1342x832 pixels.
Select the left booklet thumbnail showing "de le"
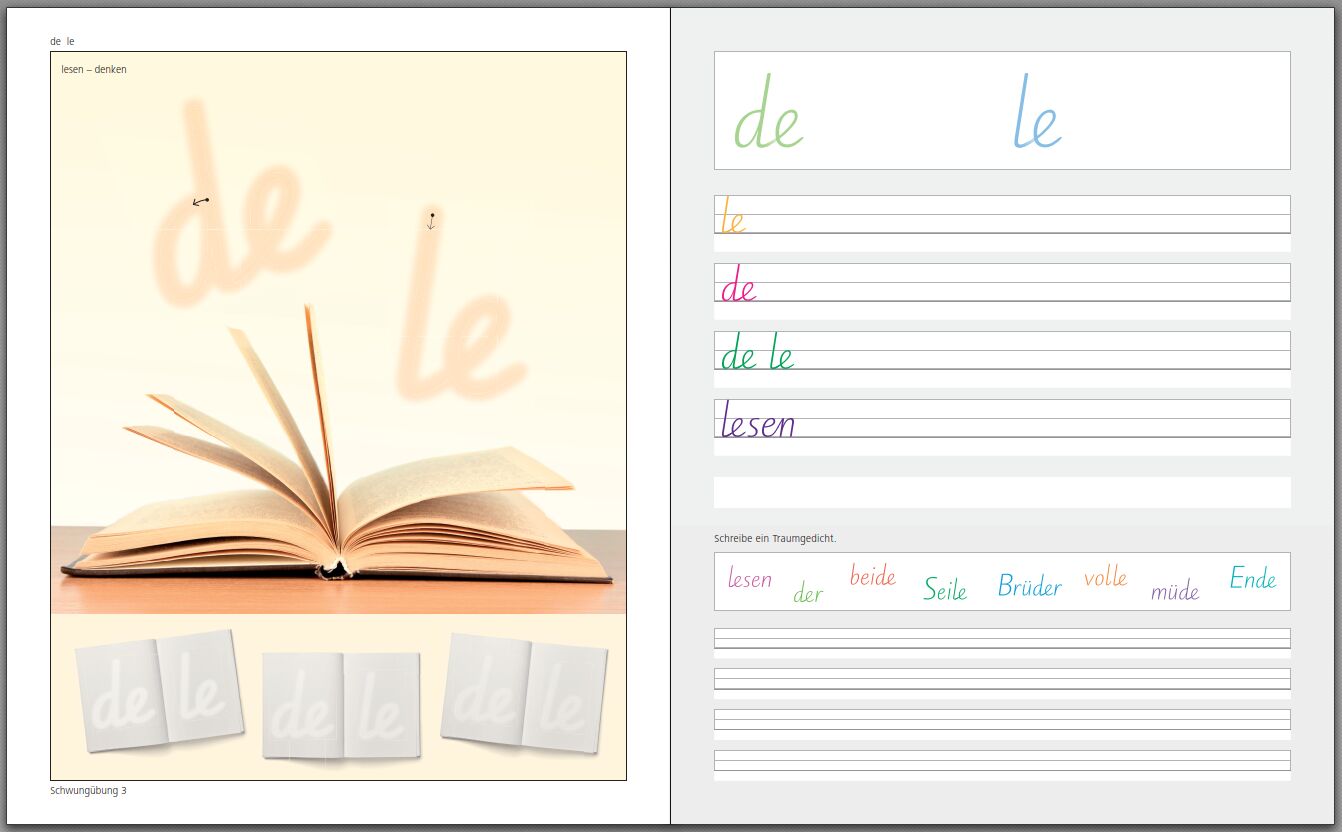[x=159, y=692]
